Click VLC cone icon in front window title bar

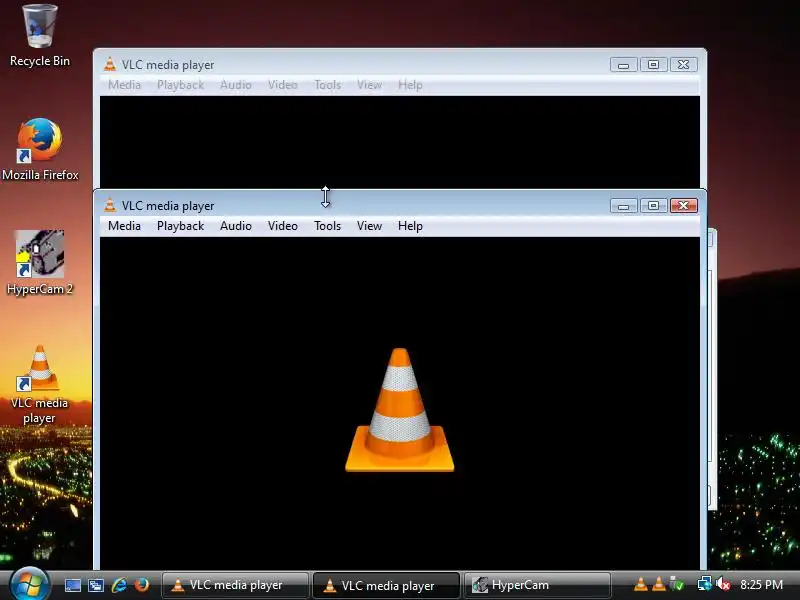click(x=110, y=205)
